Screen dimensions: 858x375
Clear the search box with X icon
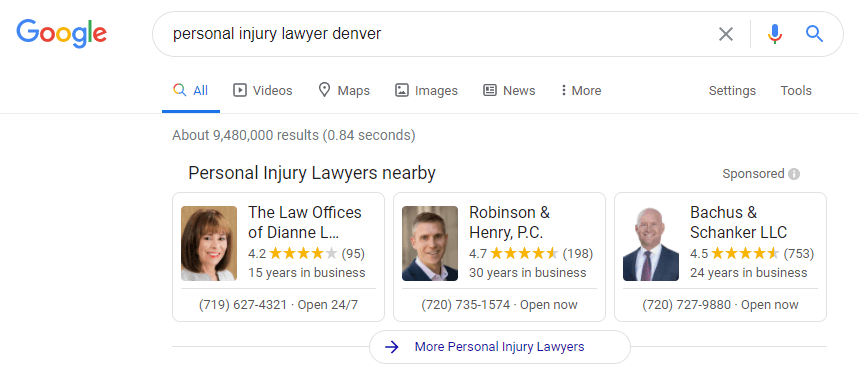726,34
